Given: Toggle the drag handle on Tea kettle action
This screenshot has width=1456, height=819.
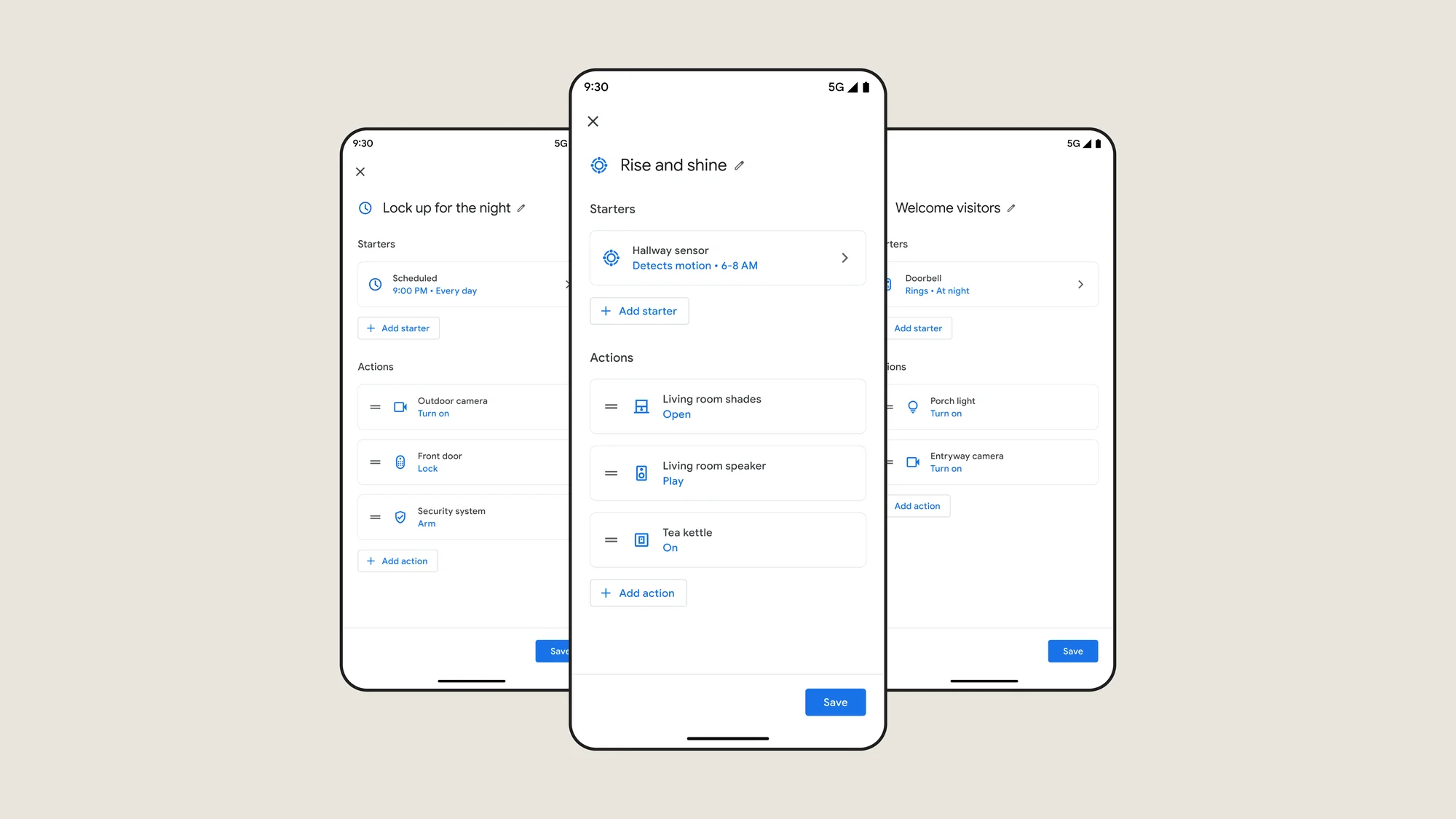Looking at the screenshot, I should (x=610, y=539).
